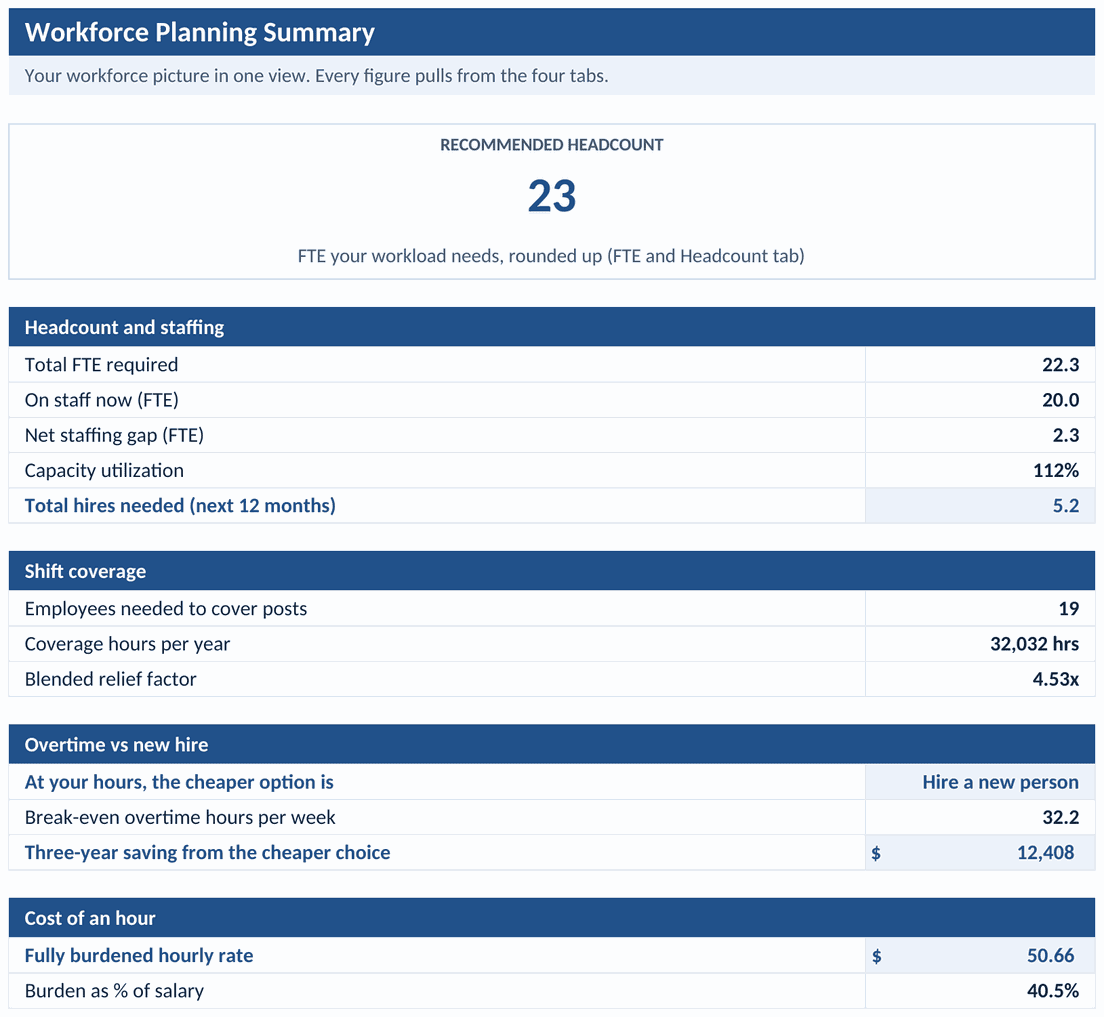Viewport: 1104px width, 1017px height.
Task: Select the subtitle about the four tabs
Action: (316, 75)
